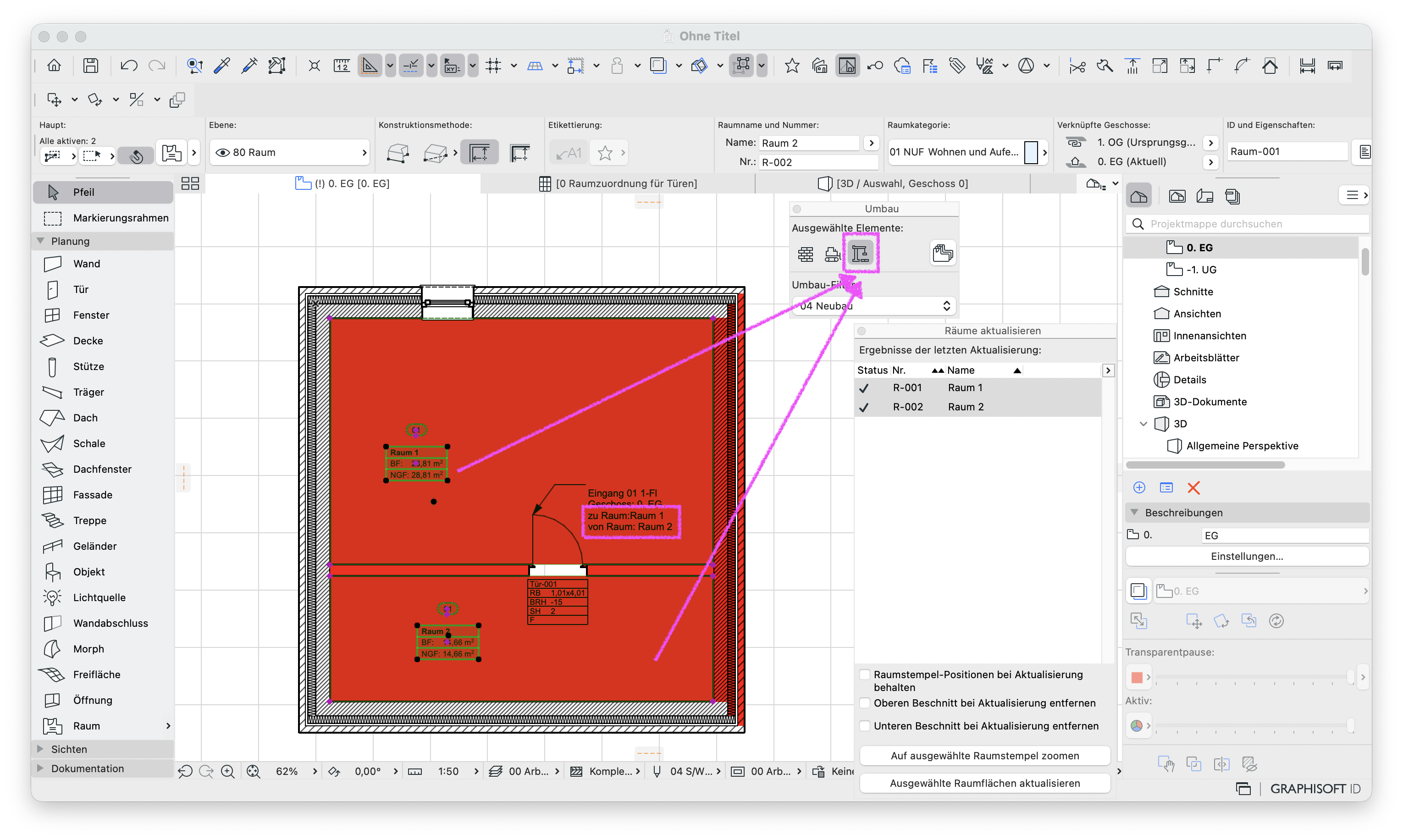Enable Oberen Beschnitt bei Aktualisierung entfernen
This screenshot has height=840, width=1403.
tap(864, 702)
